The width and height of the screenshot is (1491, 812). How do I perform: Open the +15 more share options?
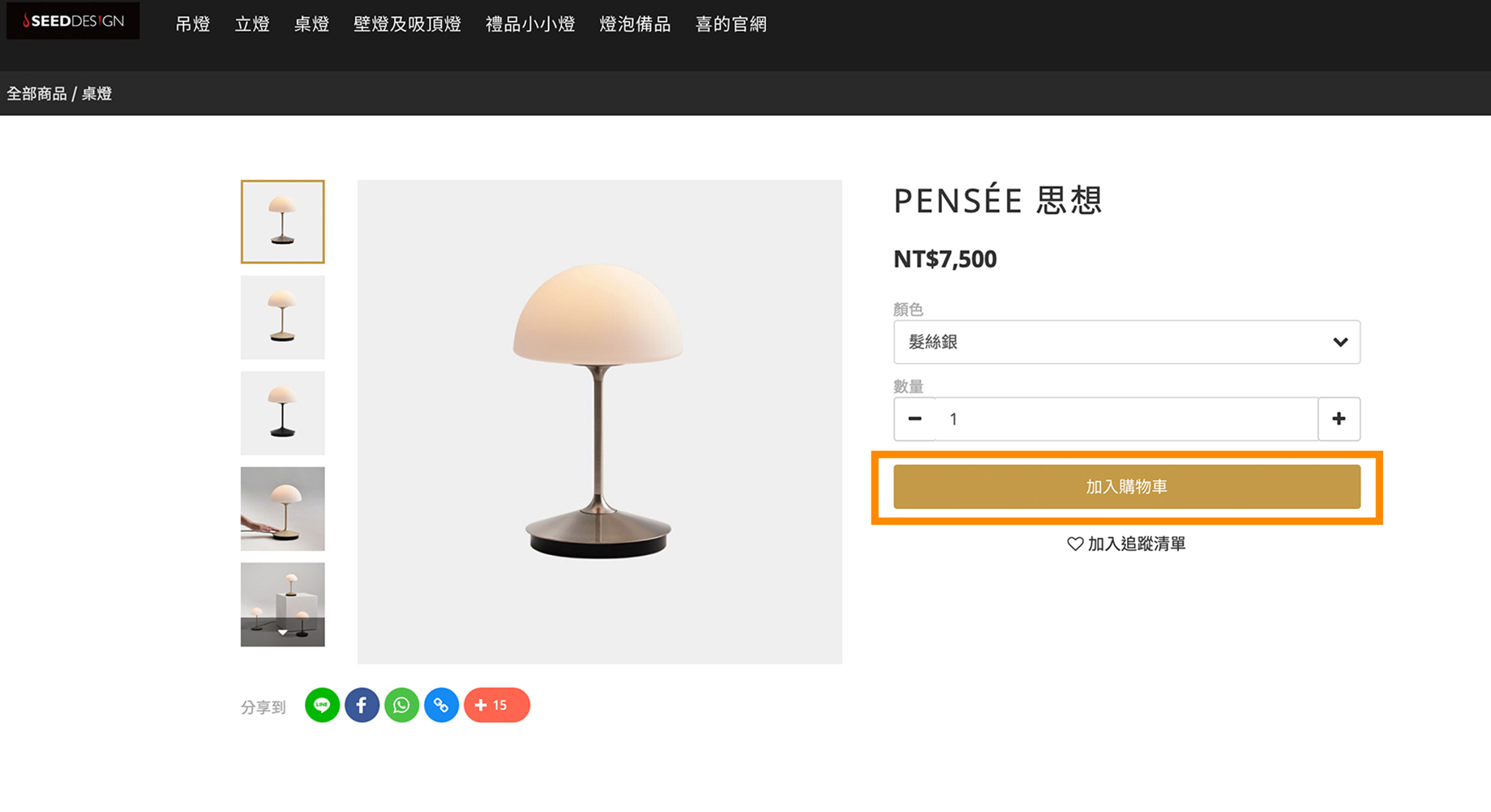coord(496,705)
